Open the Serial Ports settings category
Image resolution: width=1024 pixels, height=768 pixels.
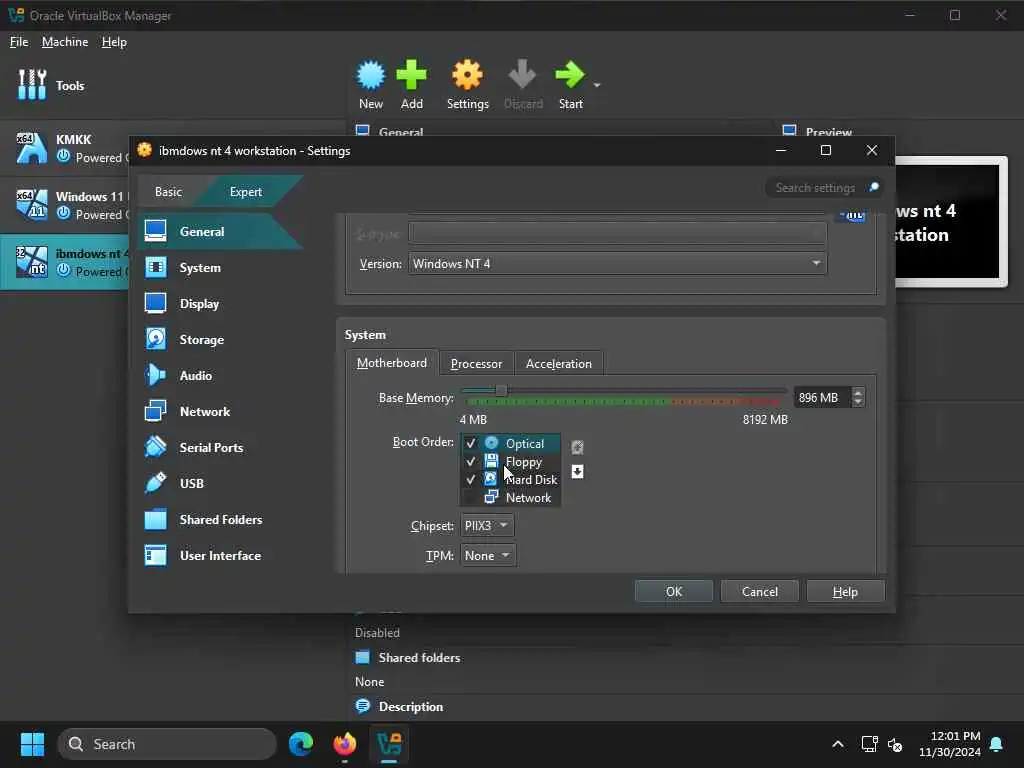(x=219, y=447)
